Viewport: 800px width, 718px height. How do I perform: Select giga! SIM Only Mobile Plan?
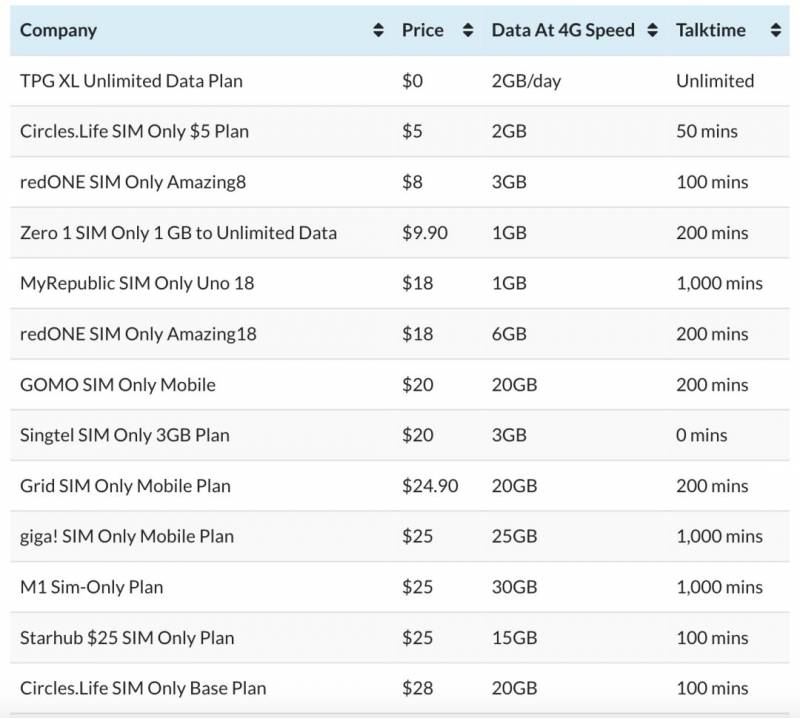(x=126, y=536)
